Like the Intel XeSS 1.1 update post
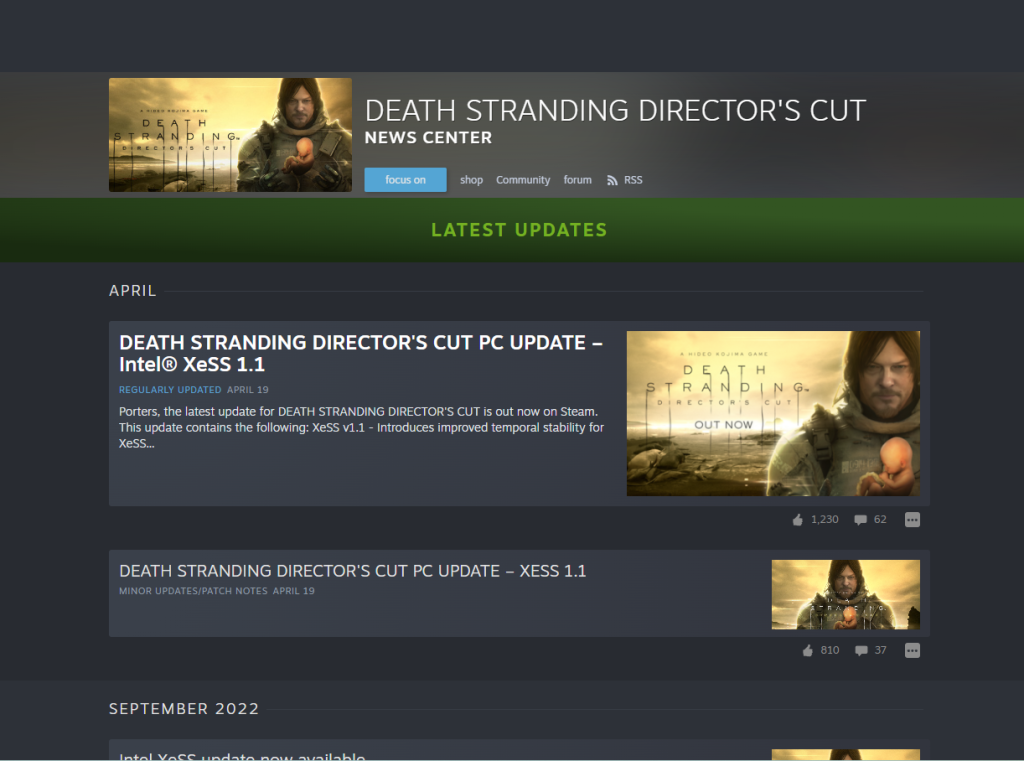The height and width of the screenshot is (761, 1024). click(x=797, y=520)
